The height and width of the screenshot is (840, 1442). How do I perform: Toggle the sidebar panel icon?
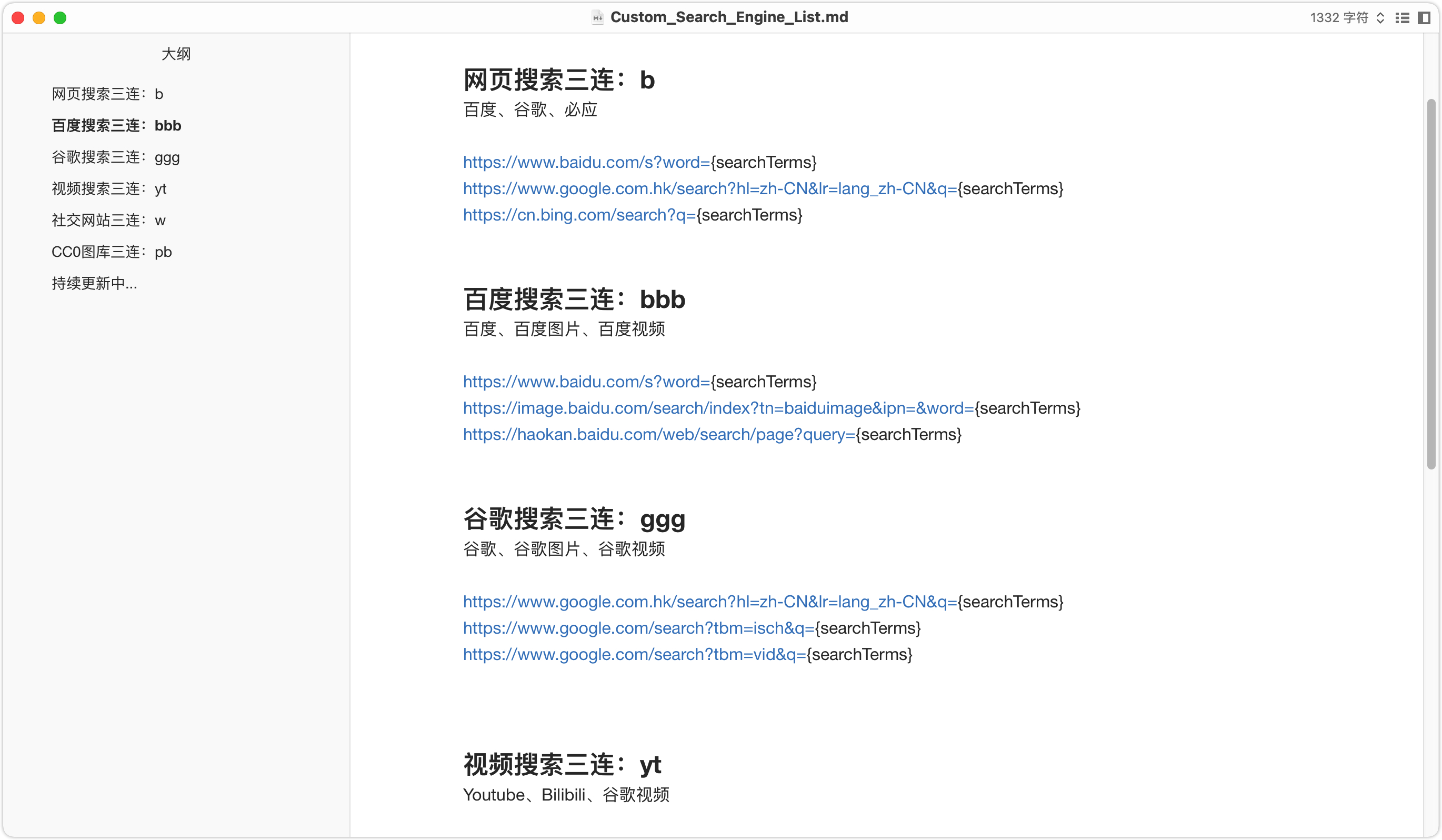[x=1424, y=18]
